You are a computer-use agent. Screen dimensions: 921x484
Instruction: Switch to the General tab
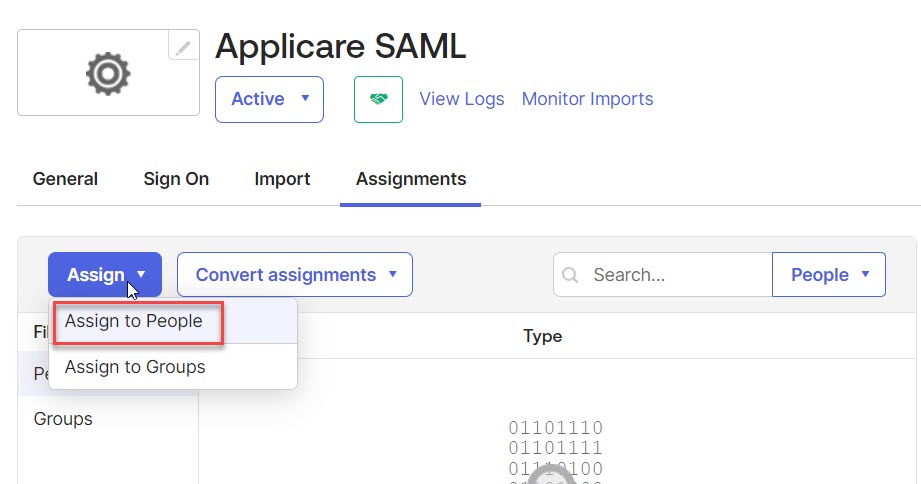65,179
